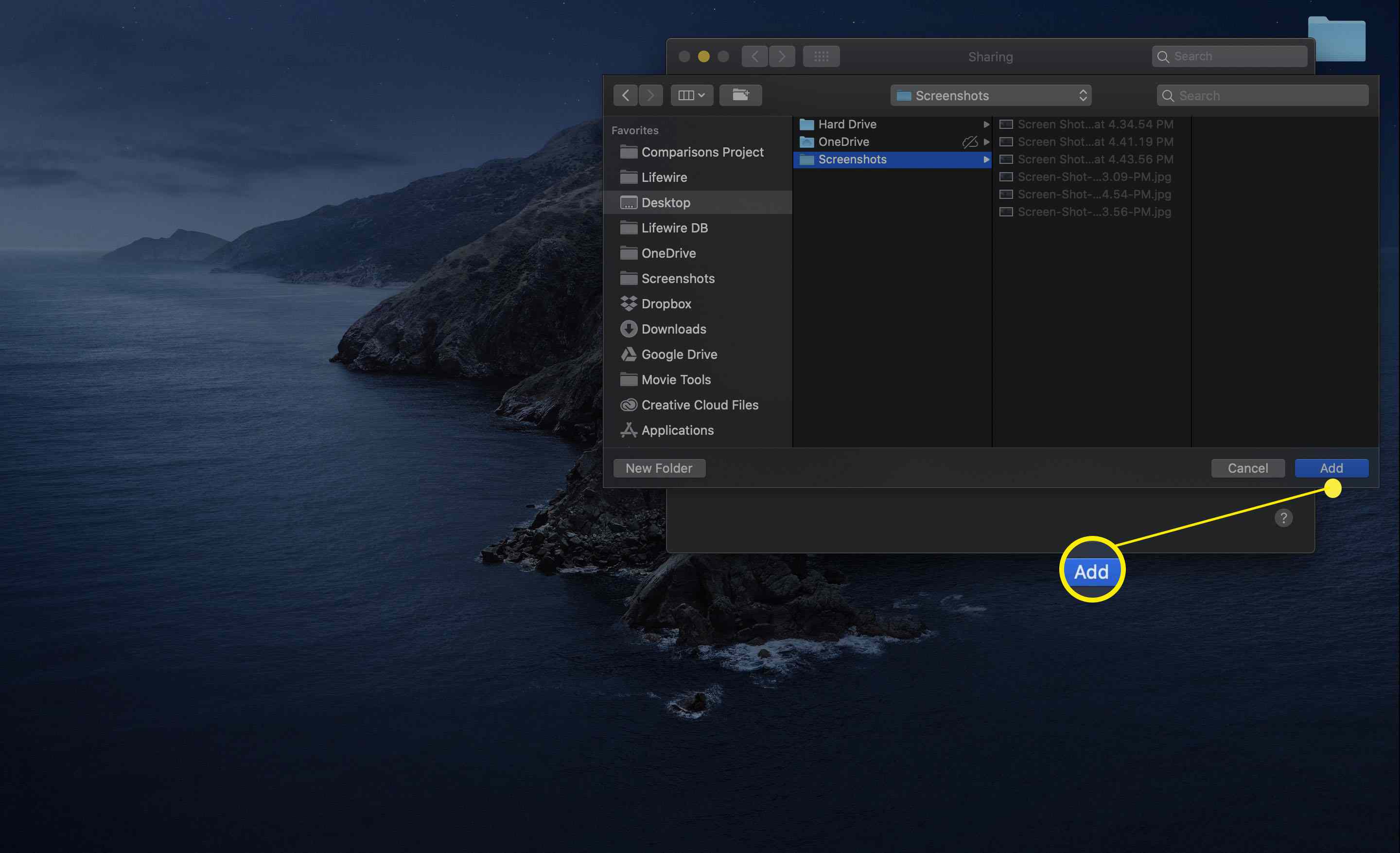Open Downloads from the sidebar
This screenshot has height=853, width=1400.
coord(698,329)
